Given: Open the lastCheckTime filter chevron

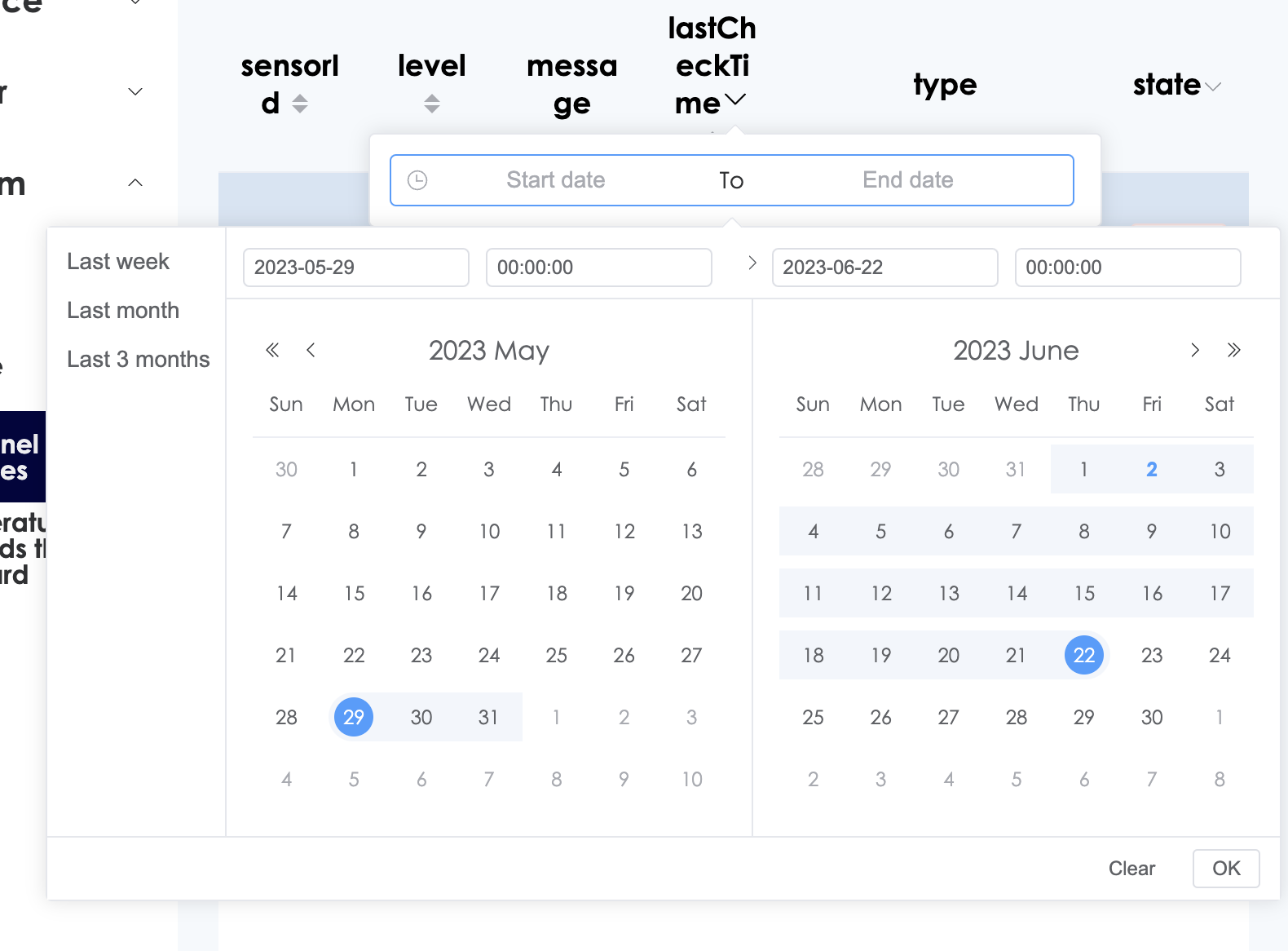Looking at the screenshot, I should (735, 100).
